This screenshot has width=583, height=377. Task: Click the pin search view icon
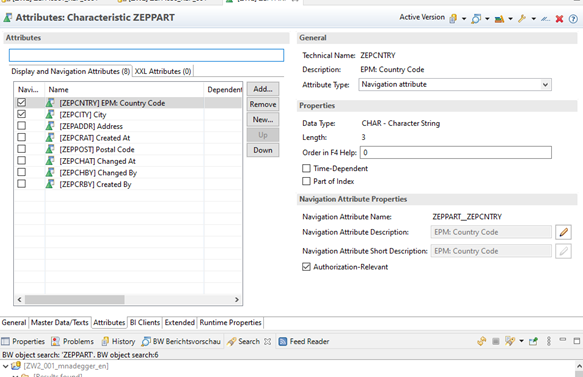point(534,341)
